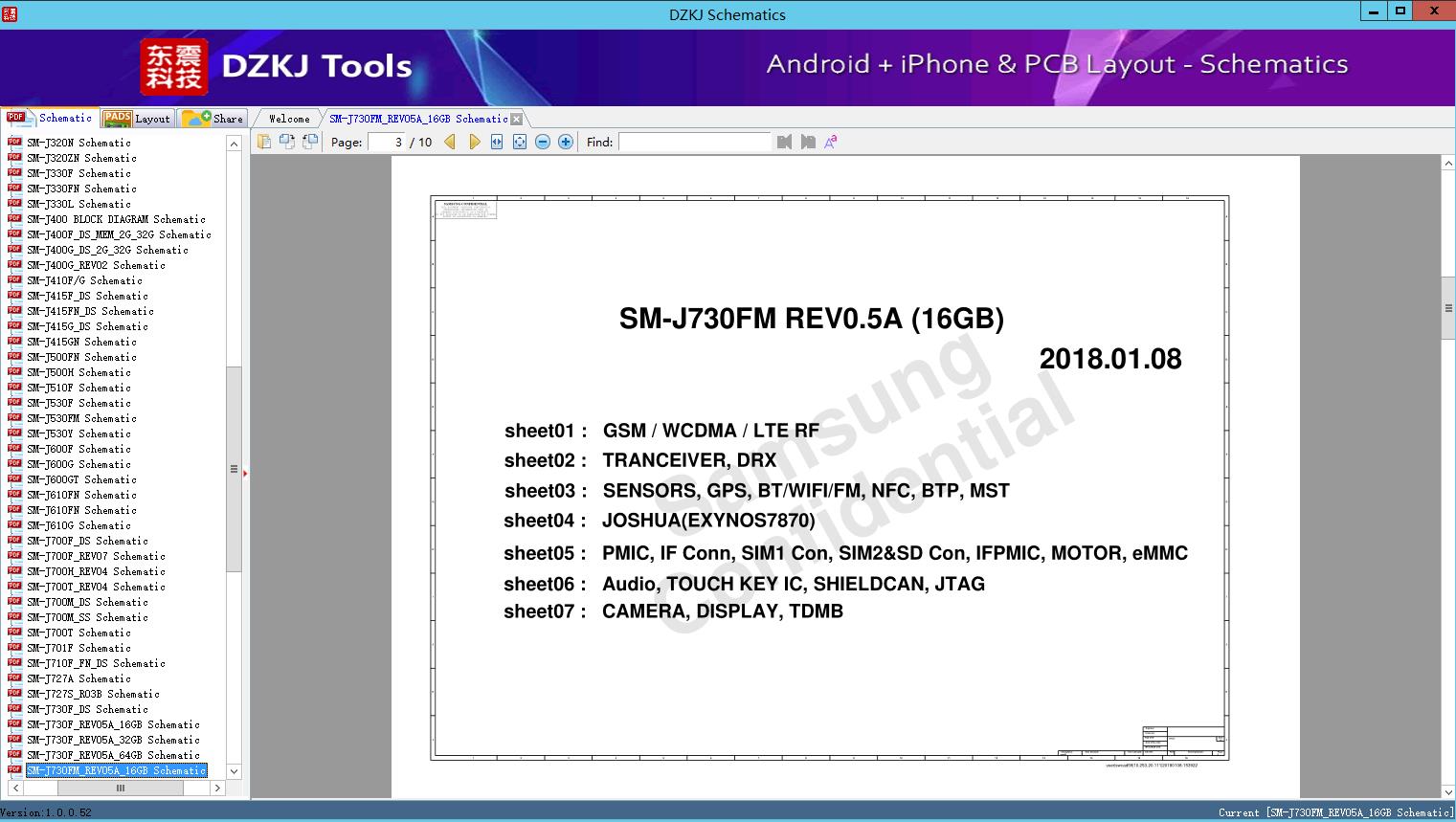The image size is (1456, 822).
Task: Click the DZKJ app icon in the title bar
Action: (11, 13)
